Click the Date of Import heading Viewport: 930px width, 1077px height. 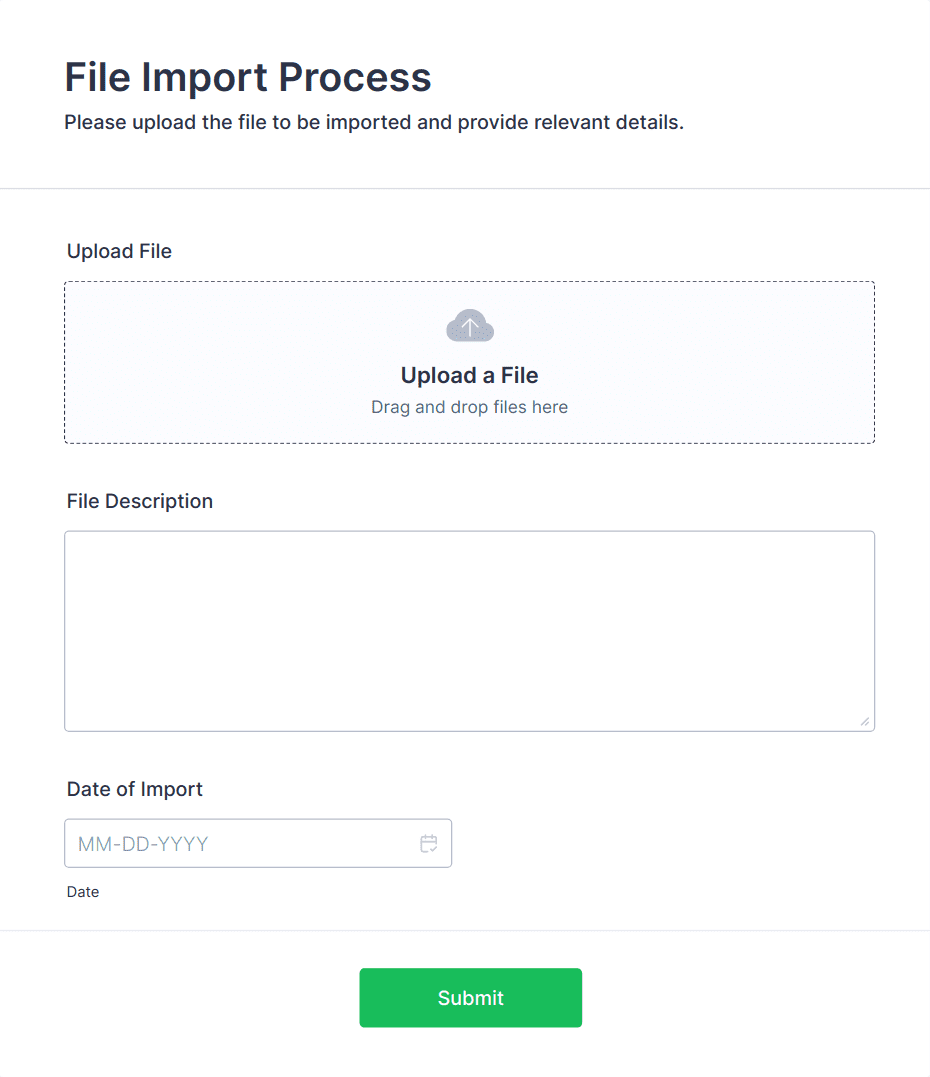click(134, 789)
